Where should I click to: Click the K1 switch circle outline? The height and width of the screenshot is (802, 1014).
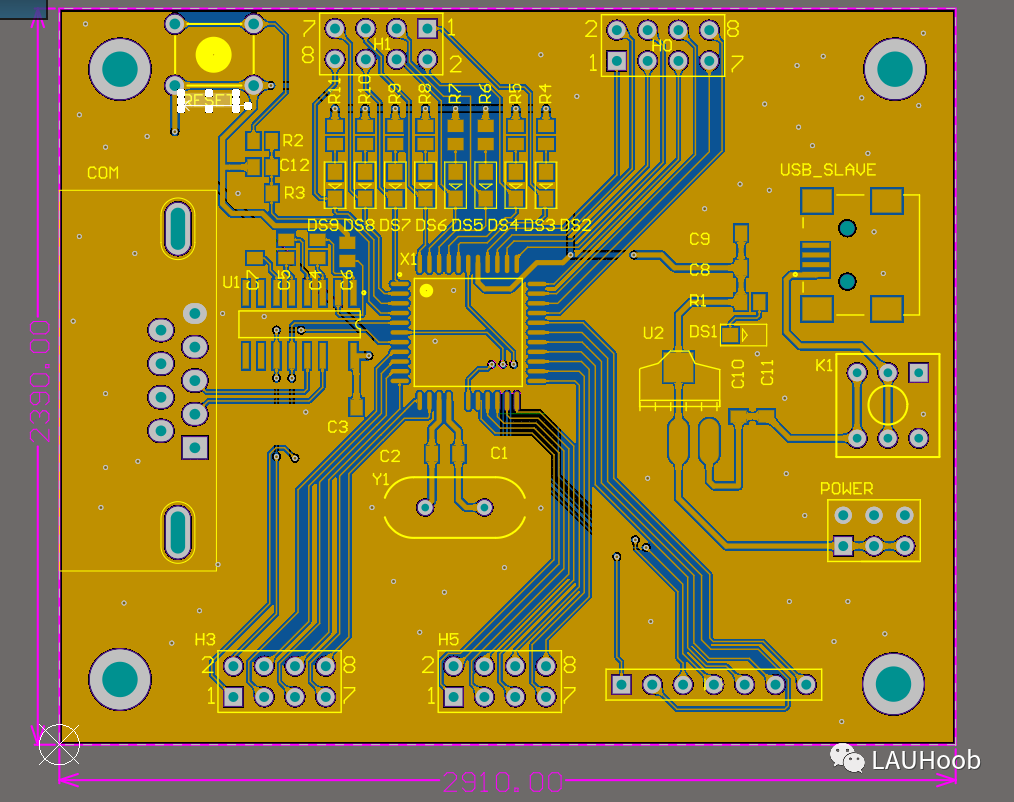(888, 406)
